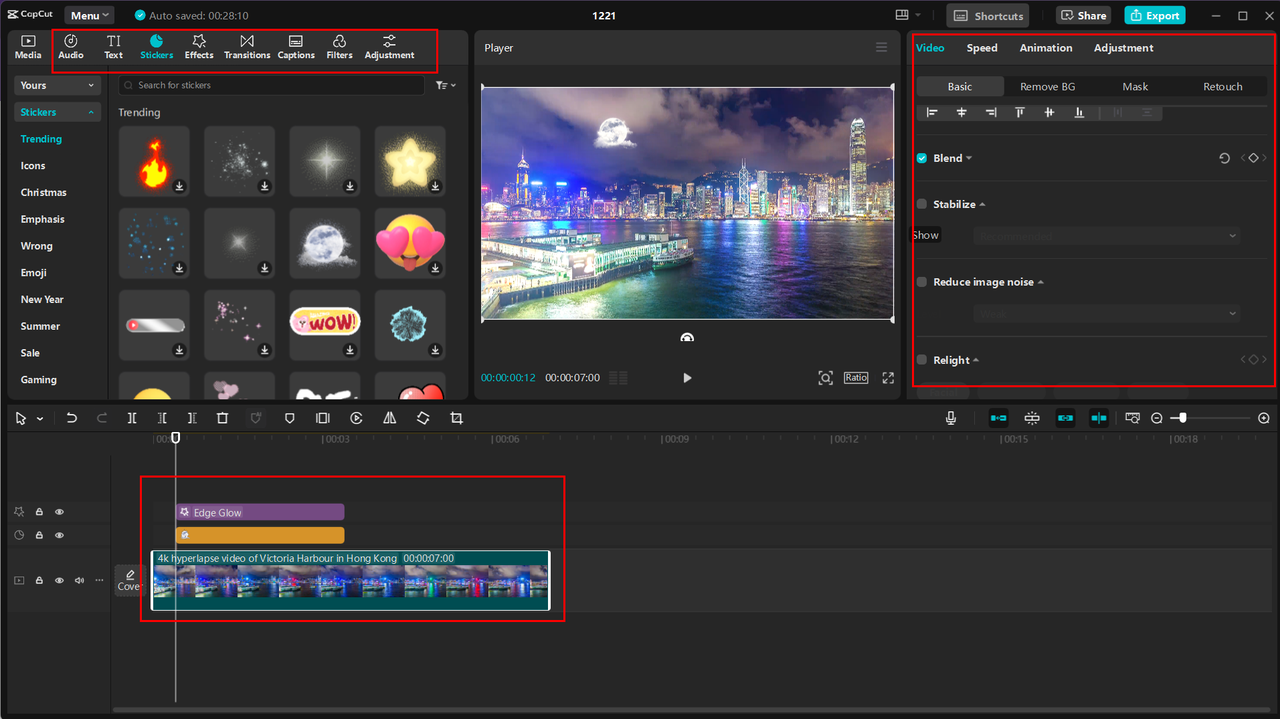Switch to the Text panel
The width and height of the screenshot is (1280, 719).
(x=114, y=47)
